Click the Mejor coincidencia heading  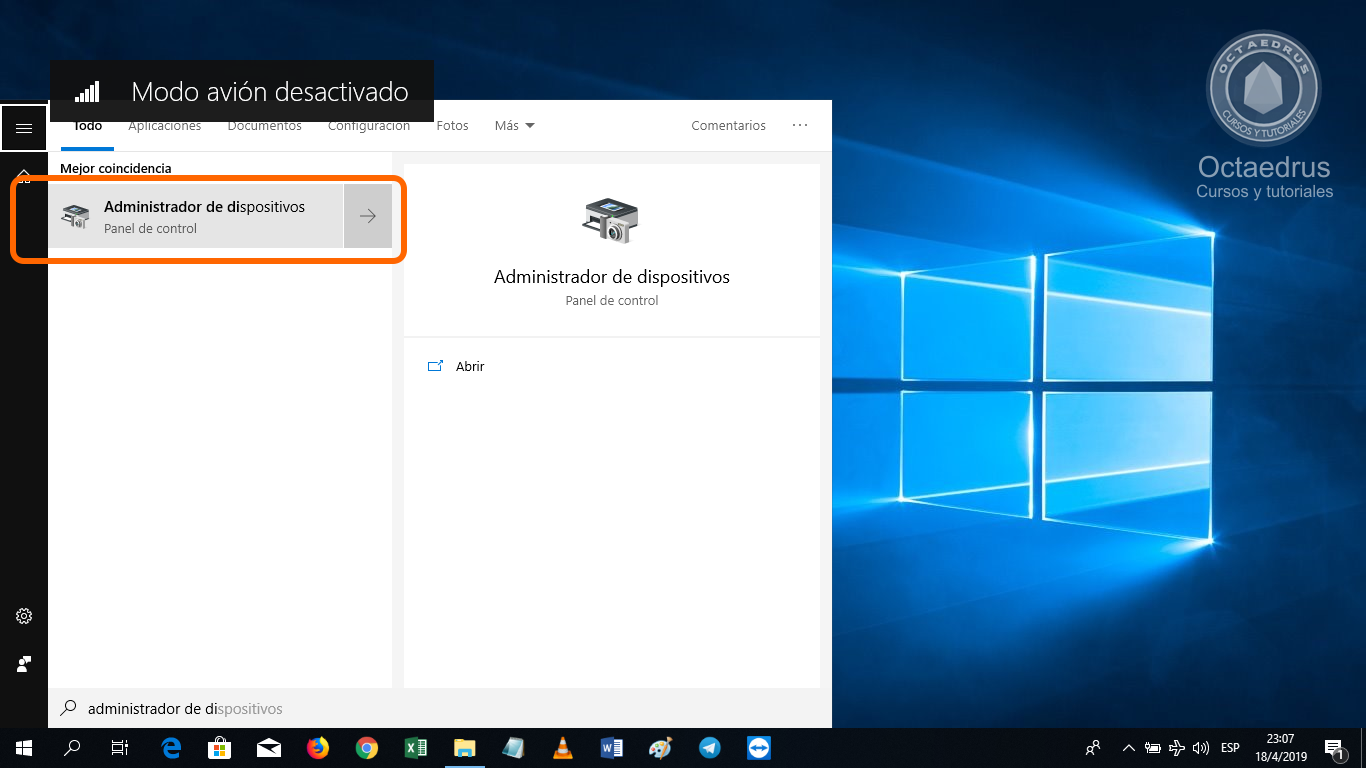[x=116, y=169]
